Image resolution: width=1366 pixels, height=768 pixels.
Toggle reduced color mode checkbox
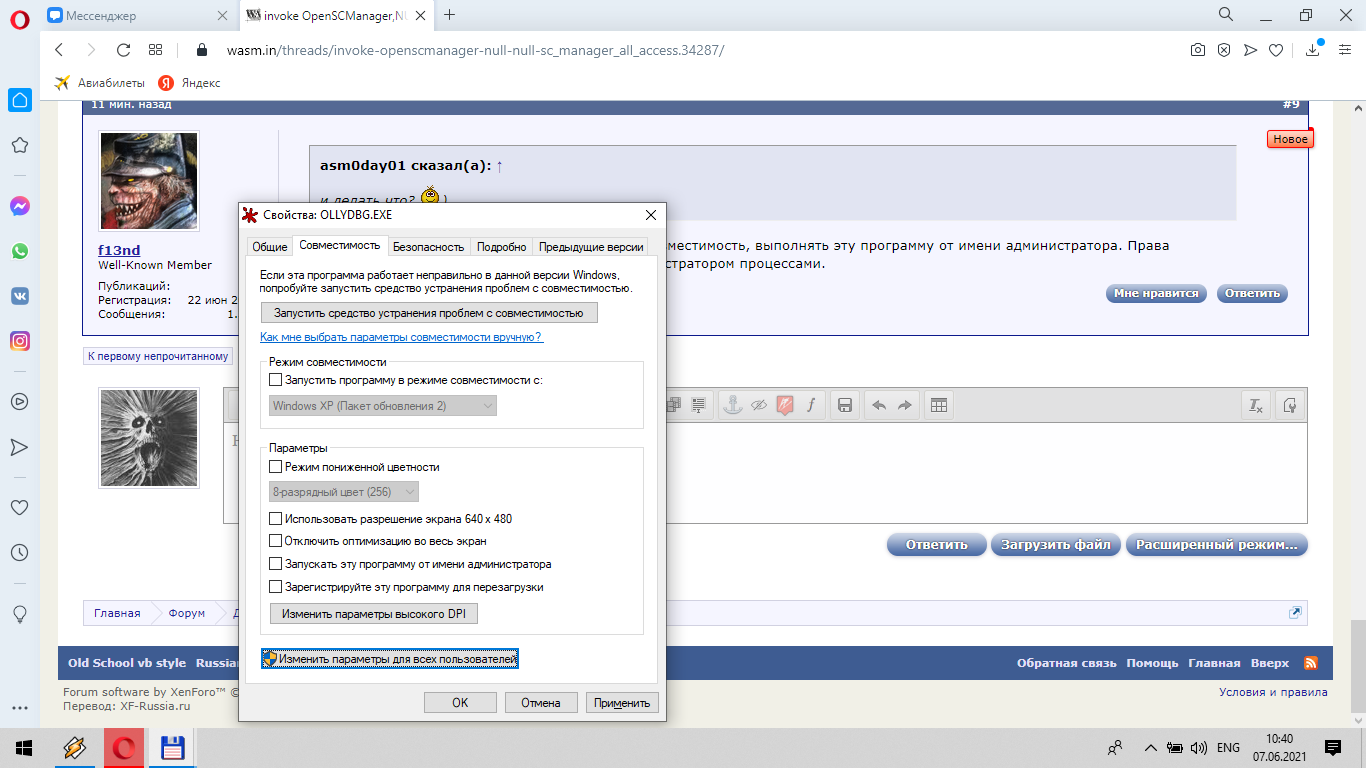point(276,467)
